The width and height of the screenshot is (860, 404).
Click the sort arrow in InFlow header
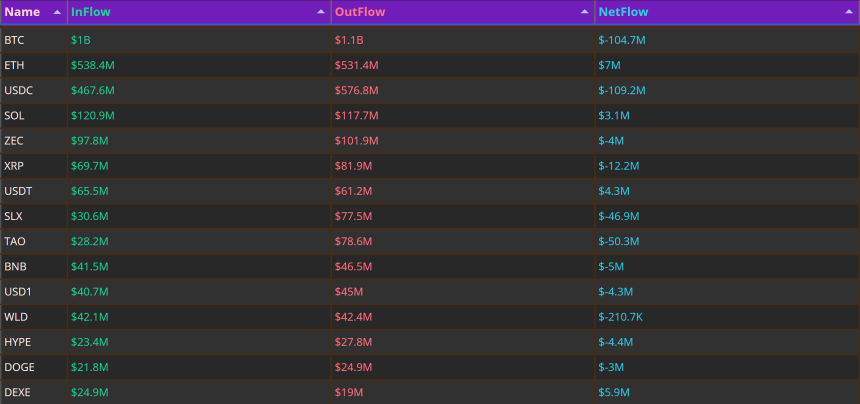(321, 12)
